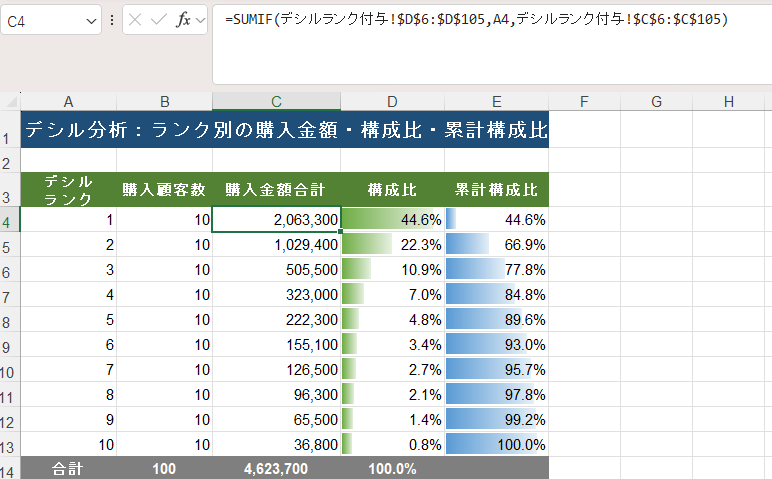Select column A header

(68, 102)
